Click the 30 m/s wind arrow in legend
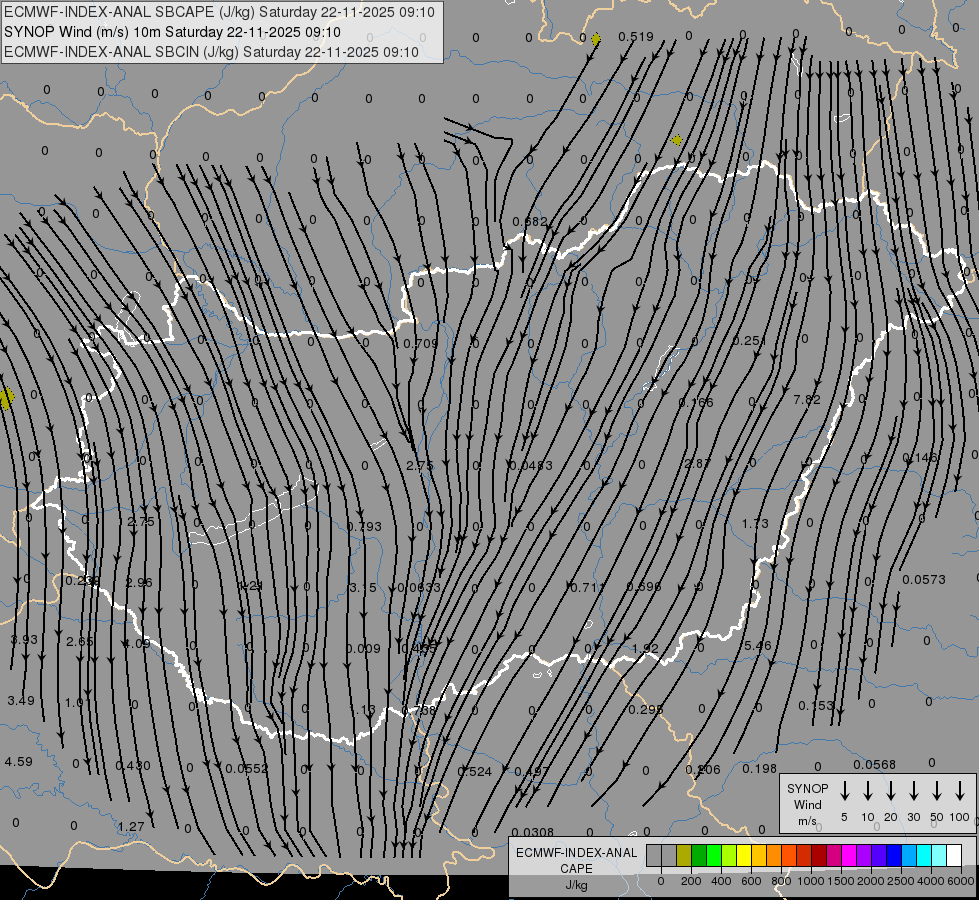979x900 pixels. point(913,791)
